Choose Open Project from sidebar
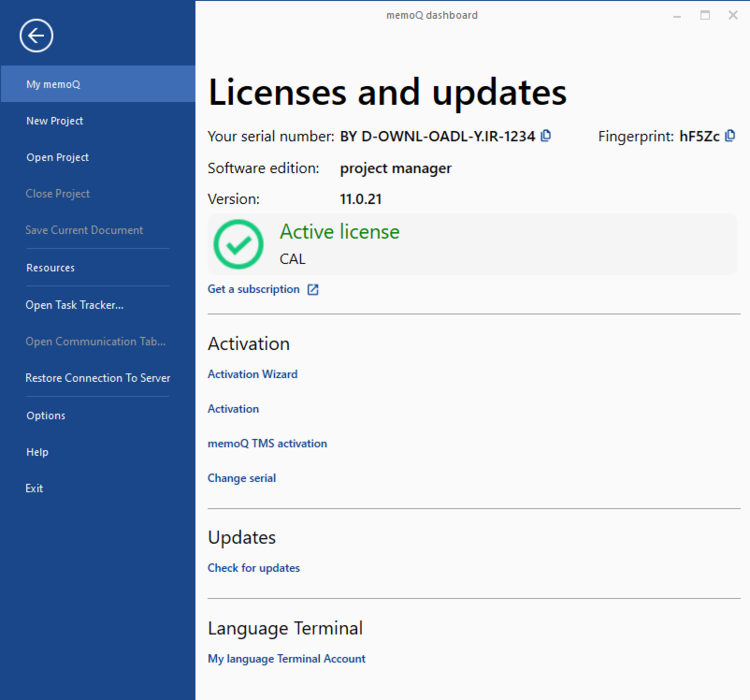 pos(57,157)
